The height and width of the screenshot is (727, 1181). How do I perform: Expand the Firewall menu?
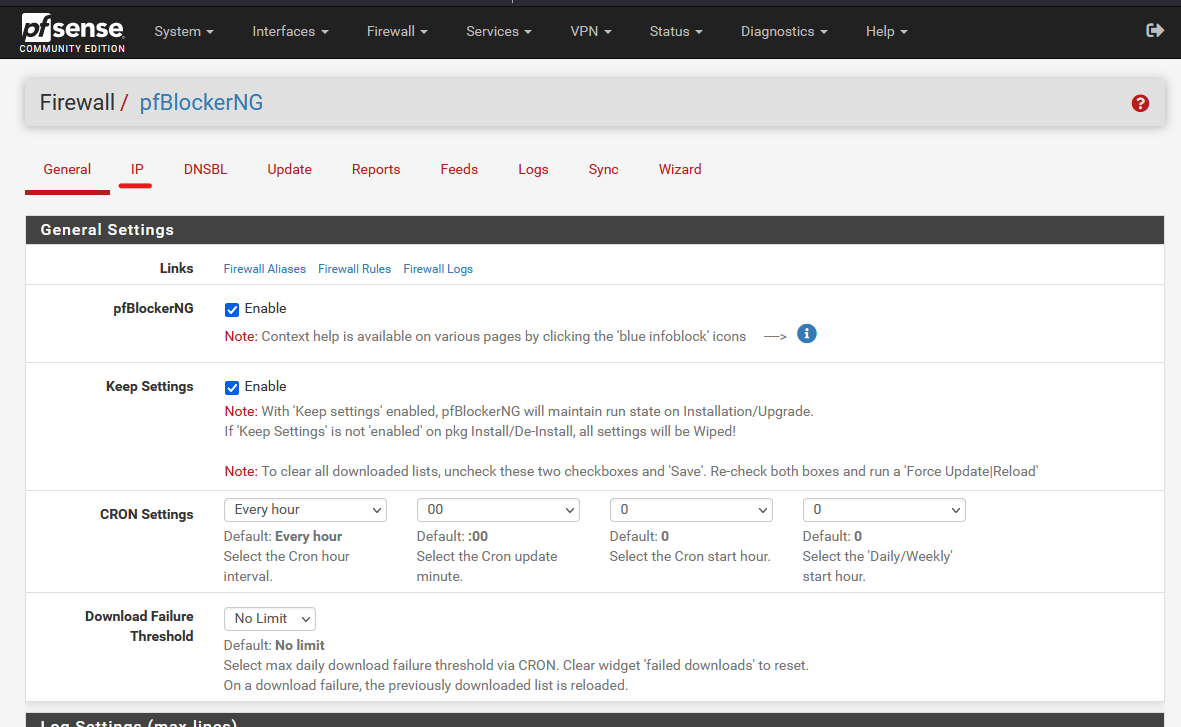click(397, 31)
